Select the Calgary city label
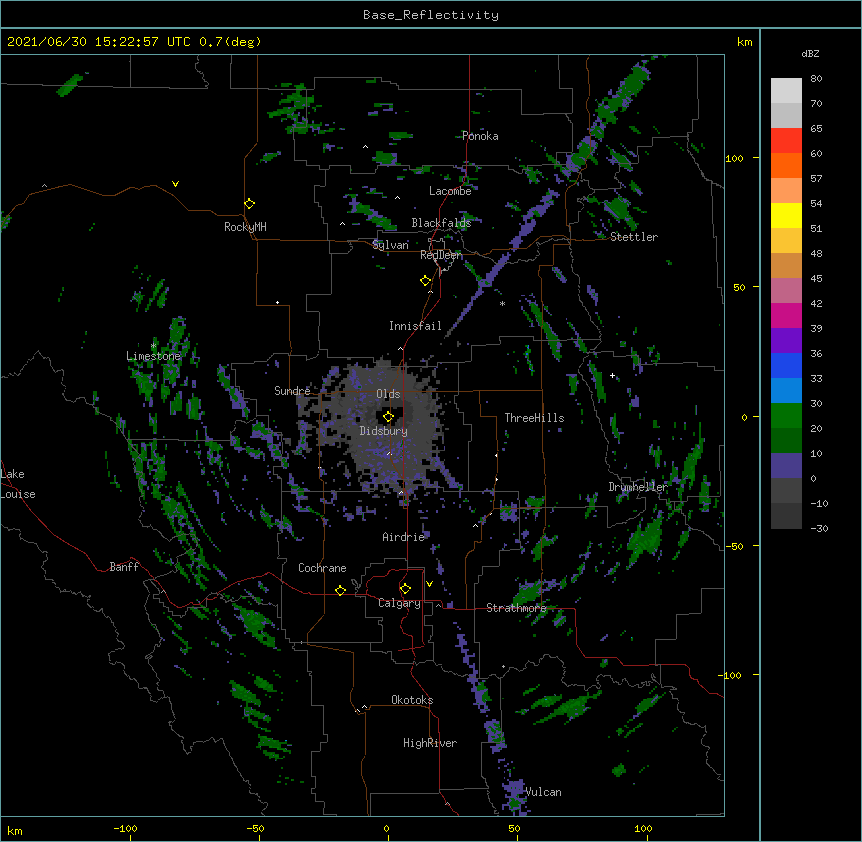 tap(399, 603)
